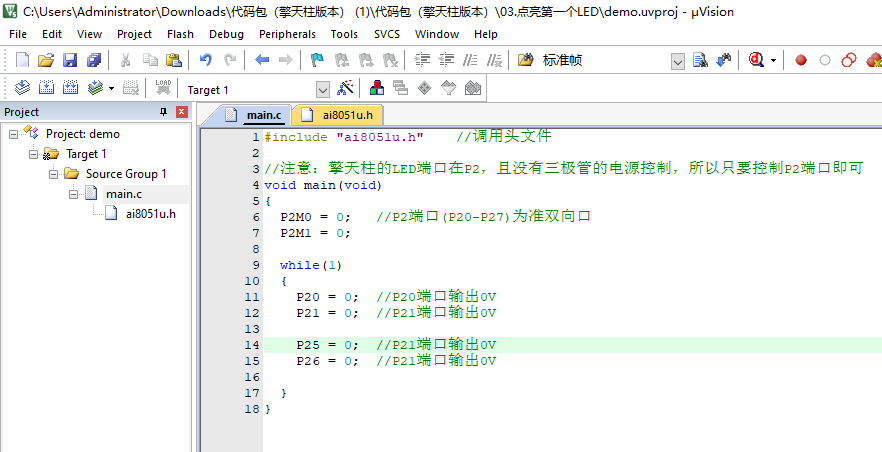Download to flash LOAD icon
This screenshot has width=882, height=452.
click(163, 88)
